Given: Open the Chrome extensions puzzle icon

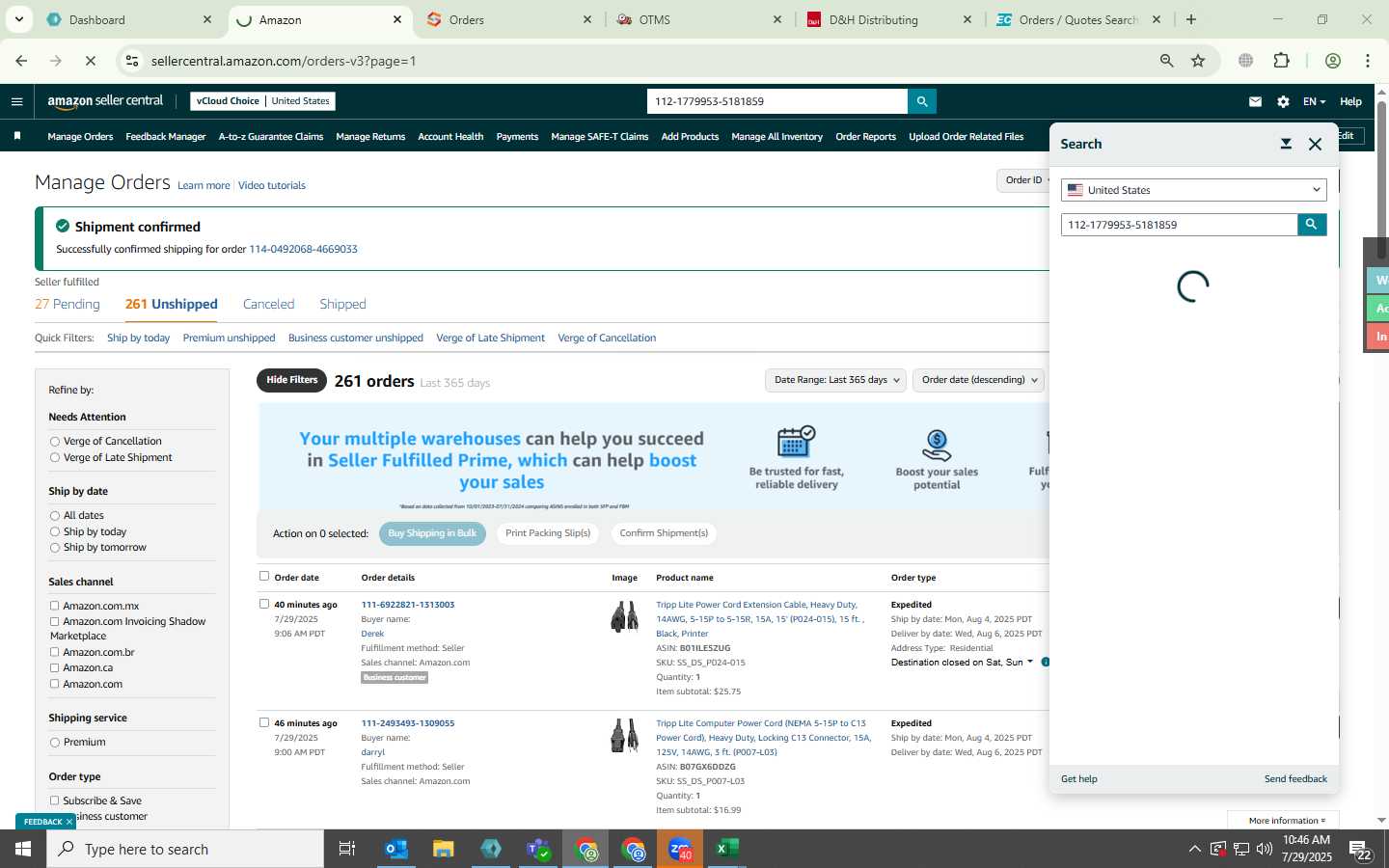Looking at the screenshot, I should [1281, 61].
